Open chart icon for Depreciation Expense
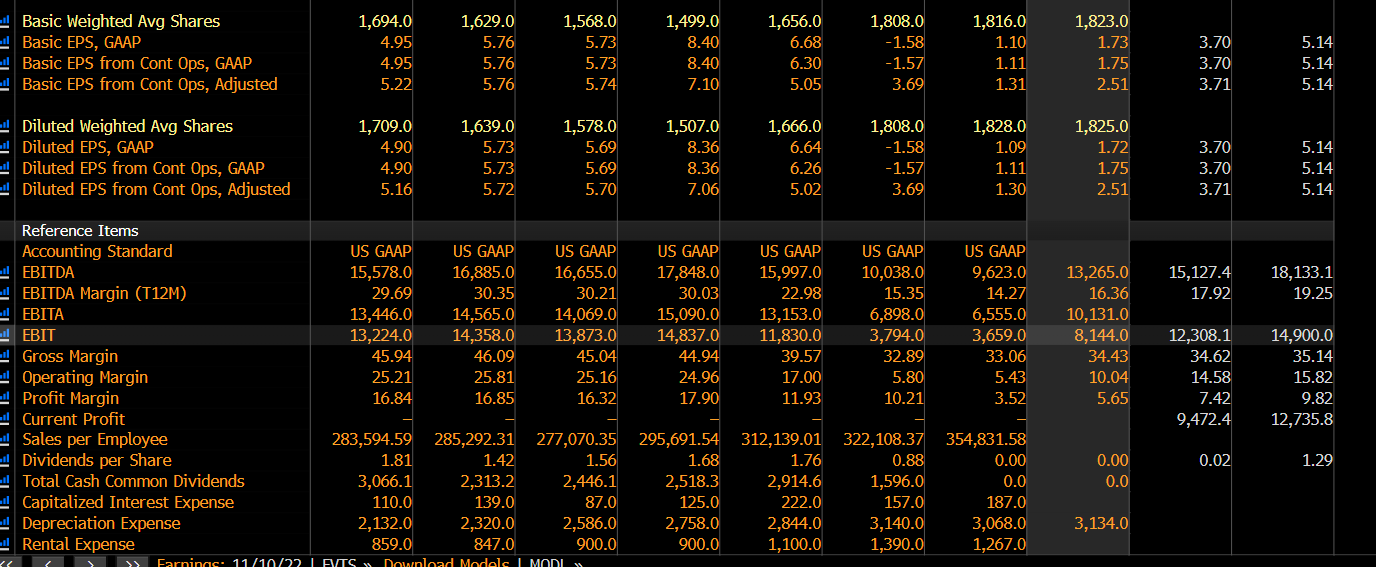This screenshot has height=567, width=1376. [x=5, y=523]
